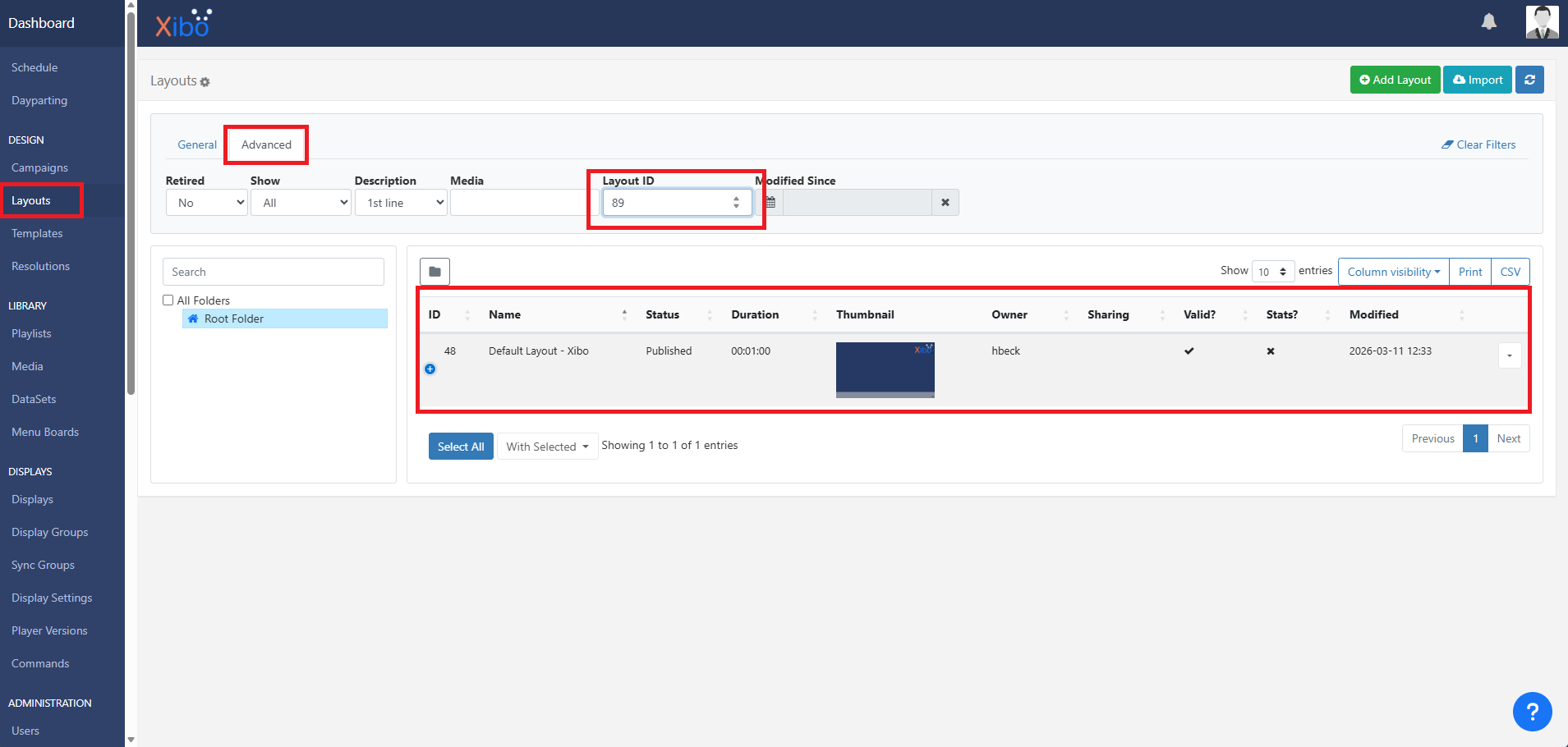Open the Retired dropdown
The width and height of the screenshot is (1568, 747).
point(206,203)
